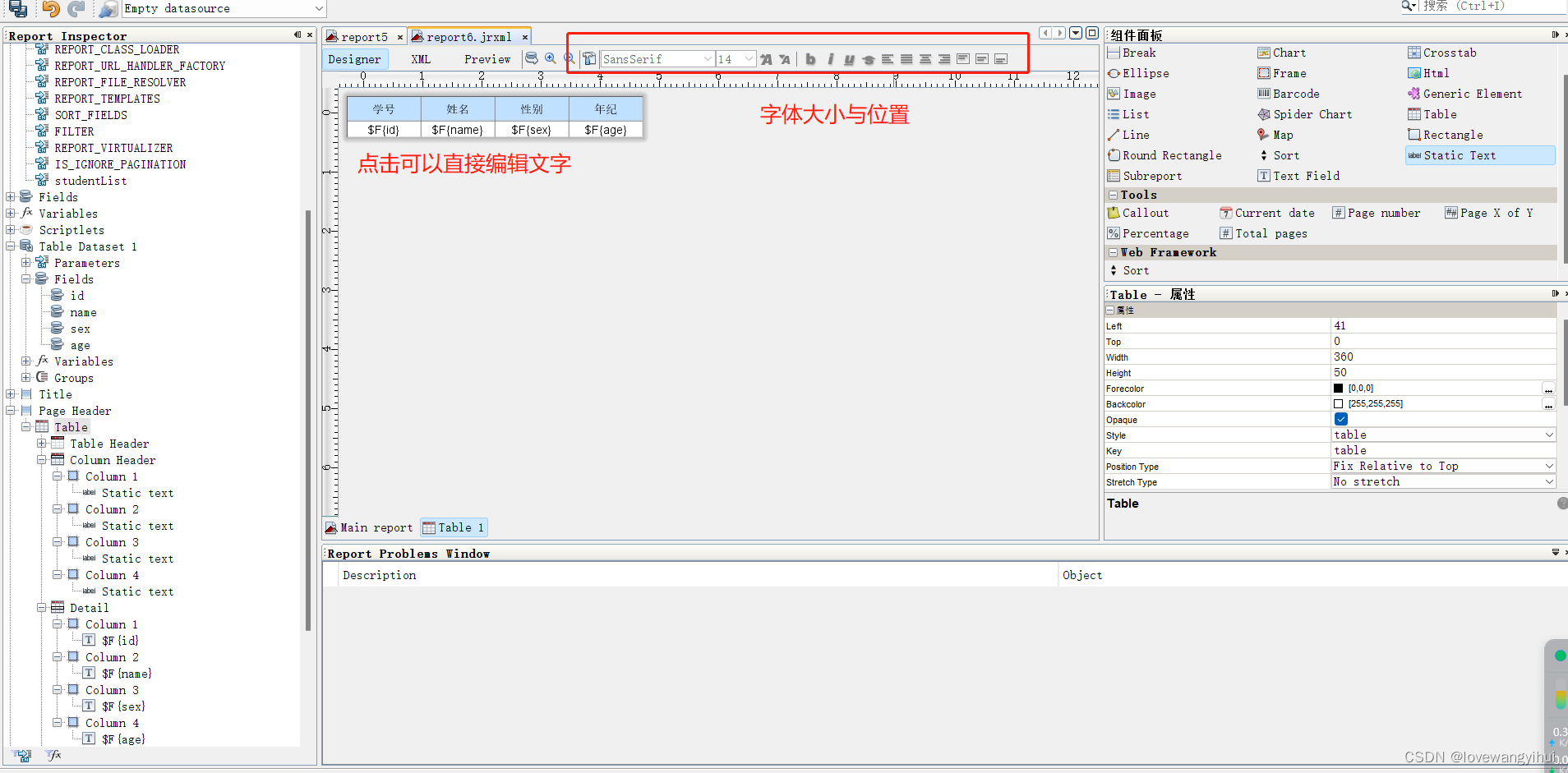Switch to the XML view tab
This screenshot has width=1568, height=773.
pos(421,59)
